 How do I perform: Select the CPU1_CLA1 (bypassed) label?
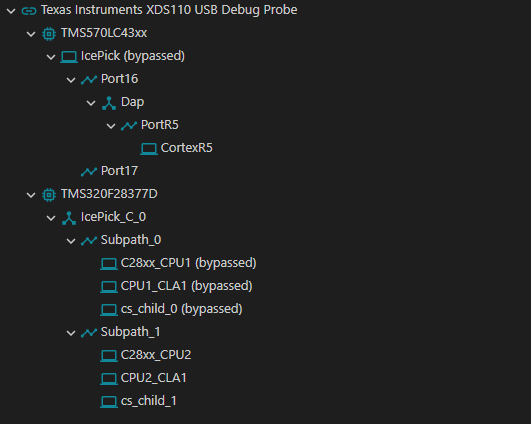point(187,286)
